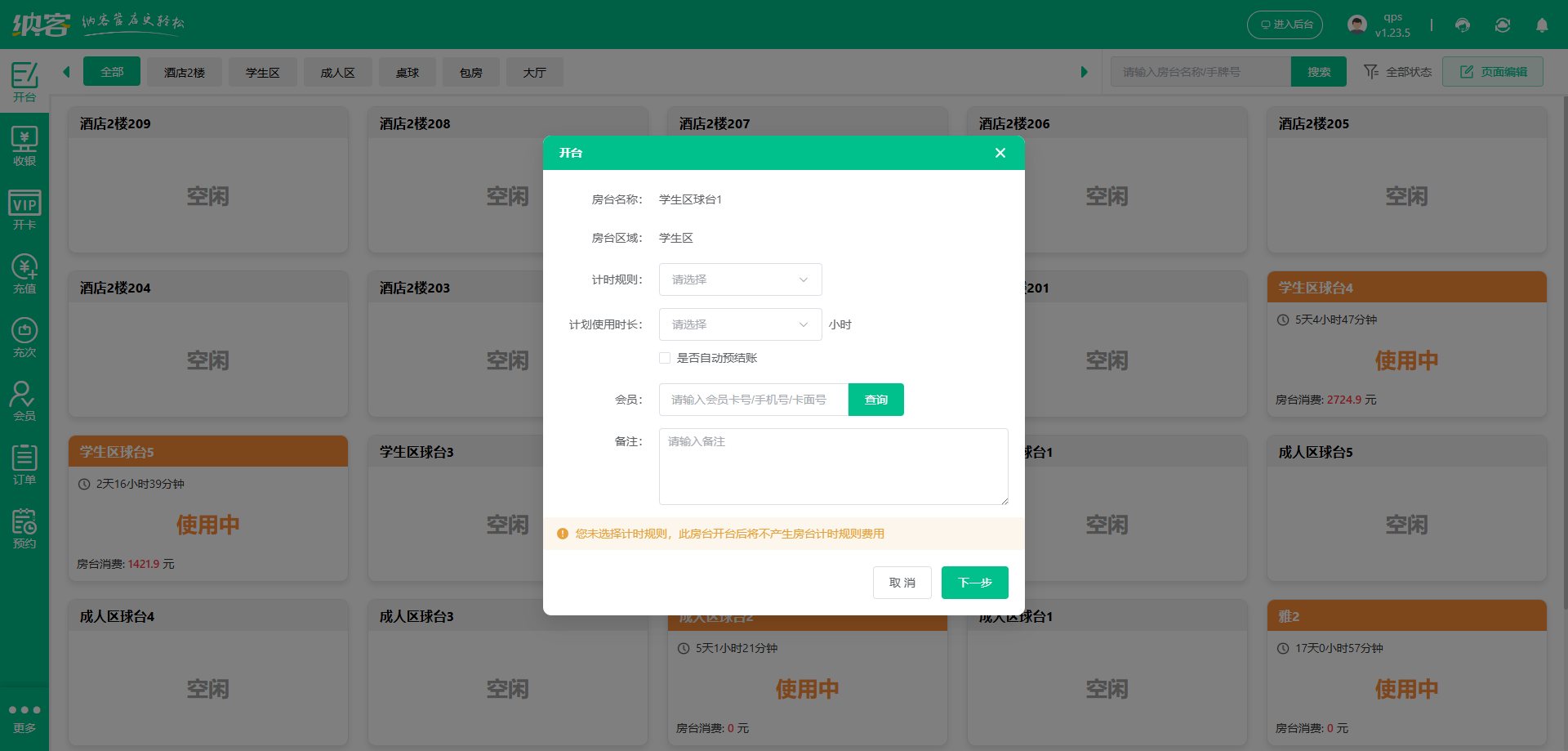Click the customer service headset icon
This screenshot has width=1568, height=751.
(x=1463, y=25)
